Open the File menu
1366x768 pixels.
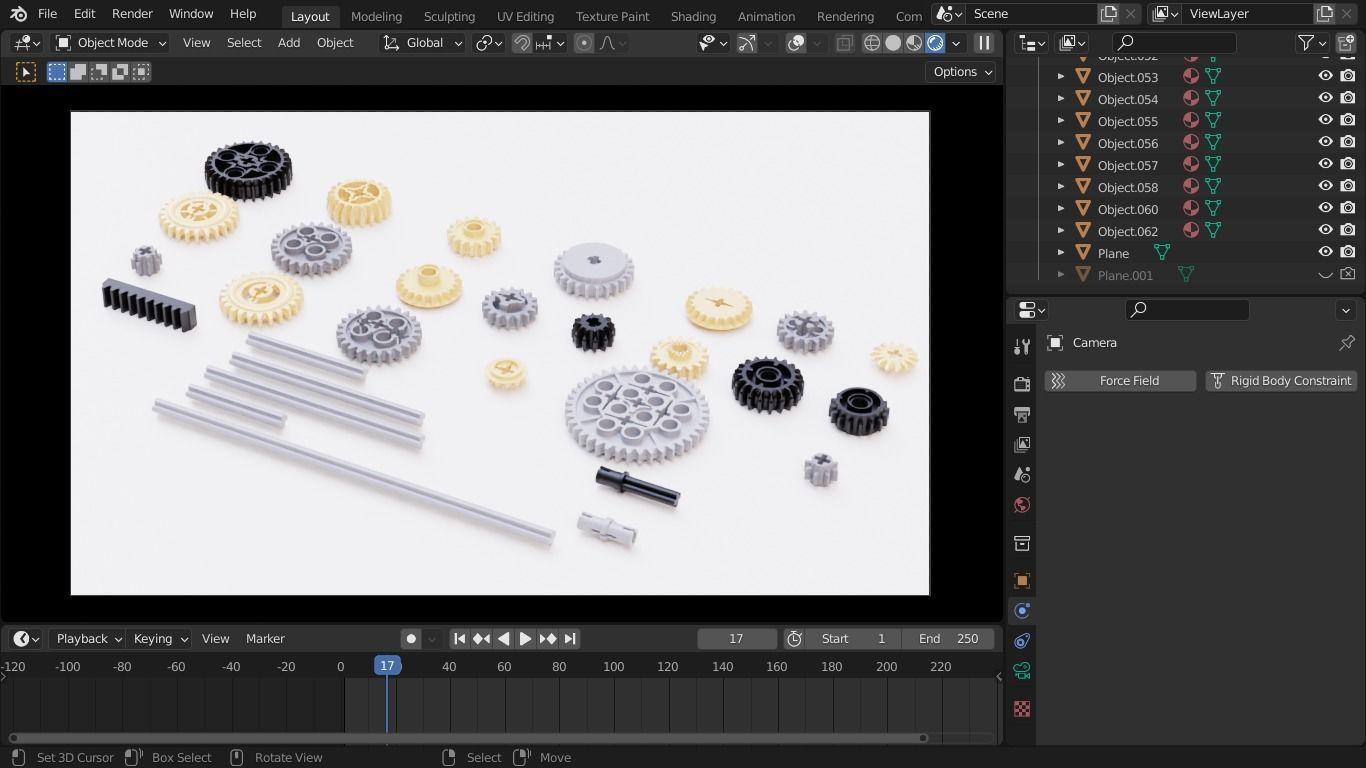click(47, 14)
